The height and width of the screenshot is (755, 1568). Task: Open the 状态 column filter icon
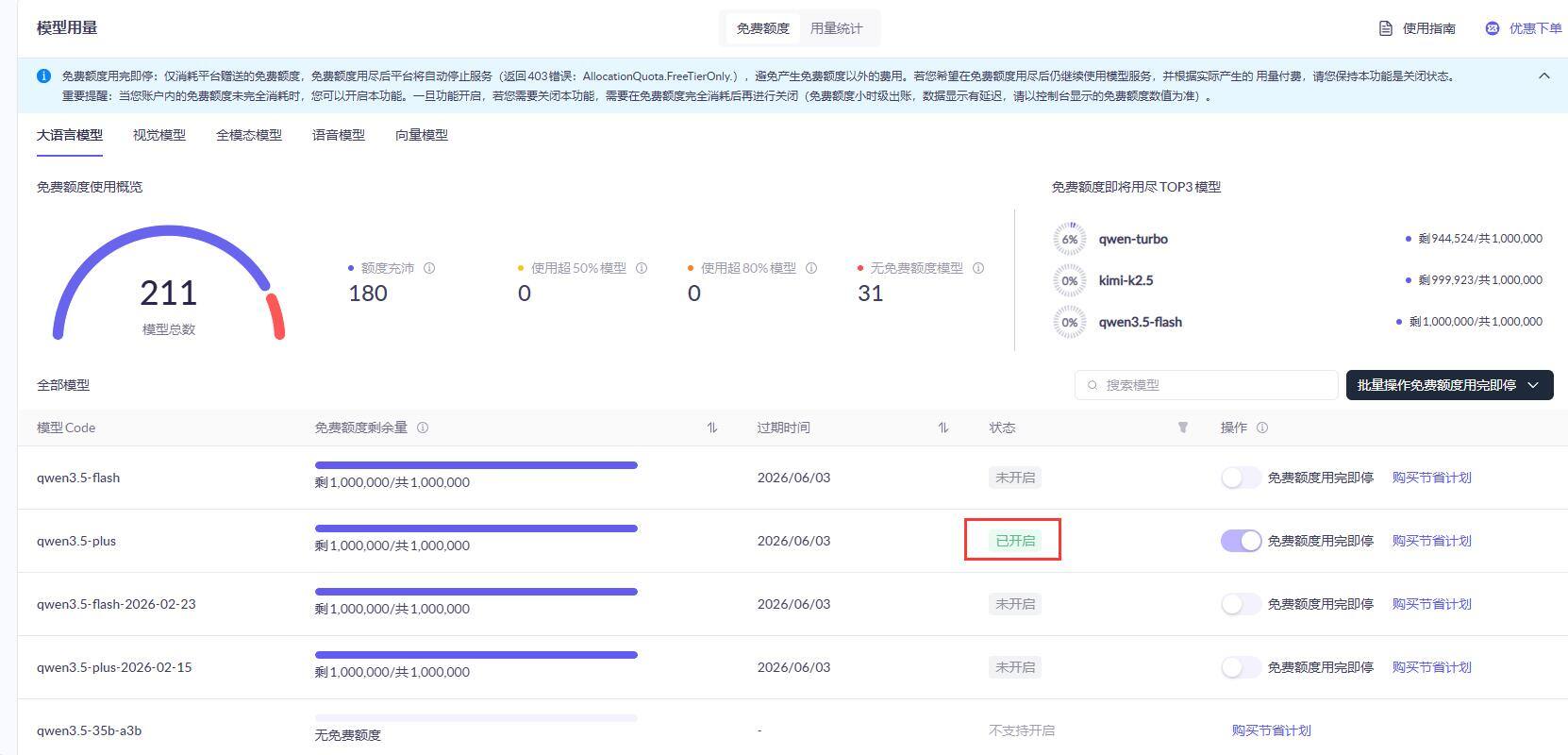1182,428
